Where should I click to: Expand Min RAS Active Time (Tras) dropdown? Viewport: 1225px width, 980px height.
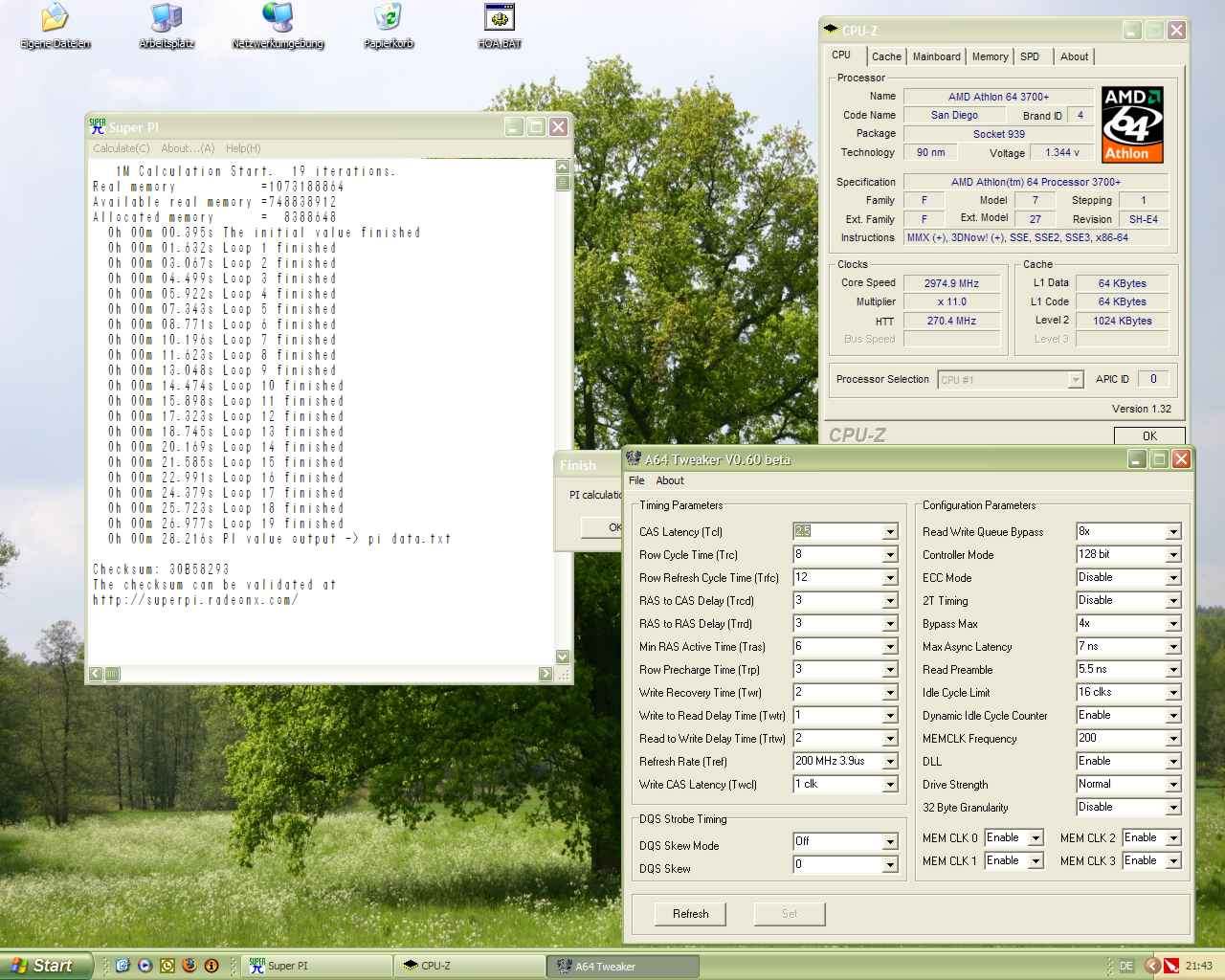pos(890,647)
